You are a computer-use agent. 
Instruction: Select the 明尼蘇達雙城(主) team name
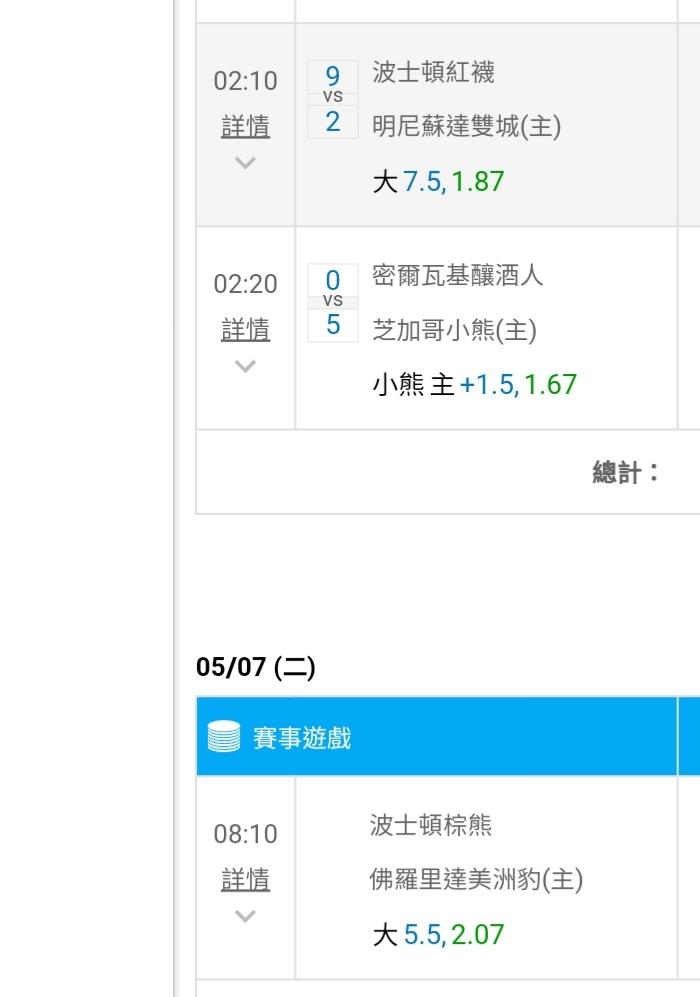466,127
